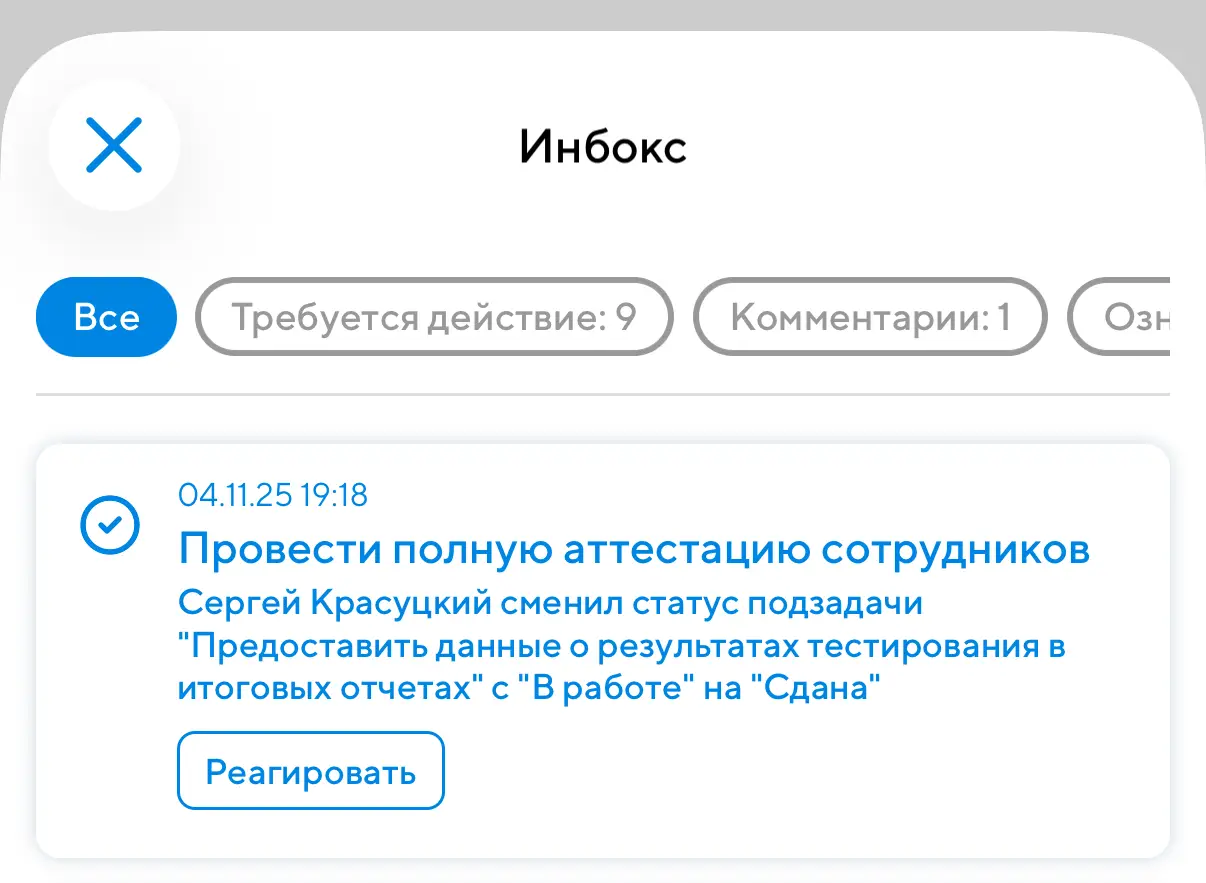Click the divider line under the filter chips
The image size is (1206, 883).
click(603, 395)
